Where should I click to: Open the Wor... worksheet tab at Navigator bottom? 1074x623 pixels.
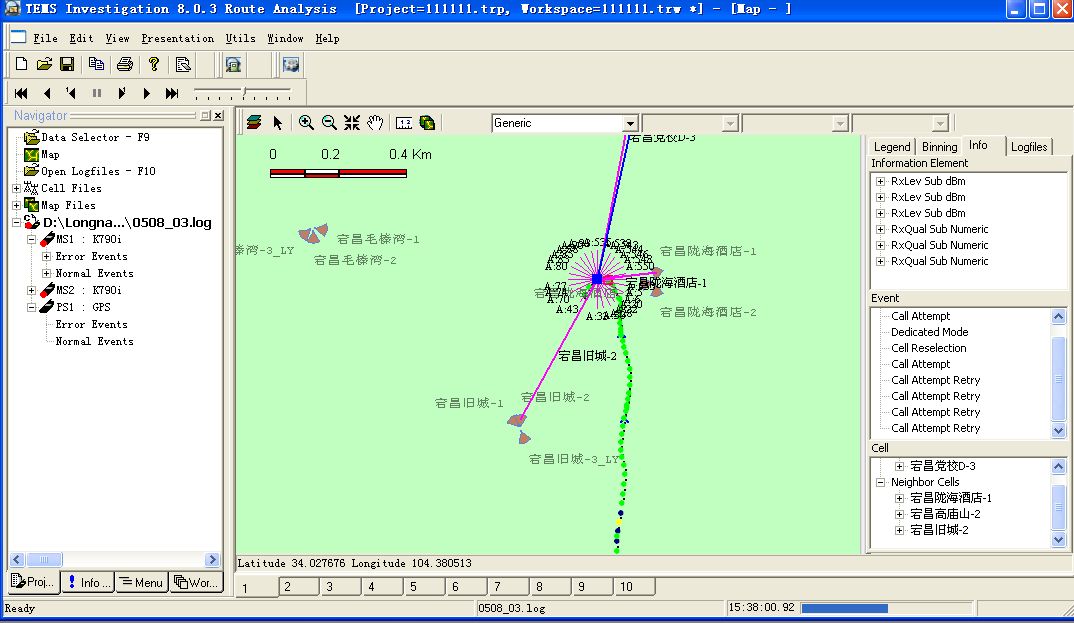point(197,582)
